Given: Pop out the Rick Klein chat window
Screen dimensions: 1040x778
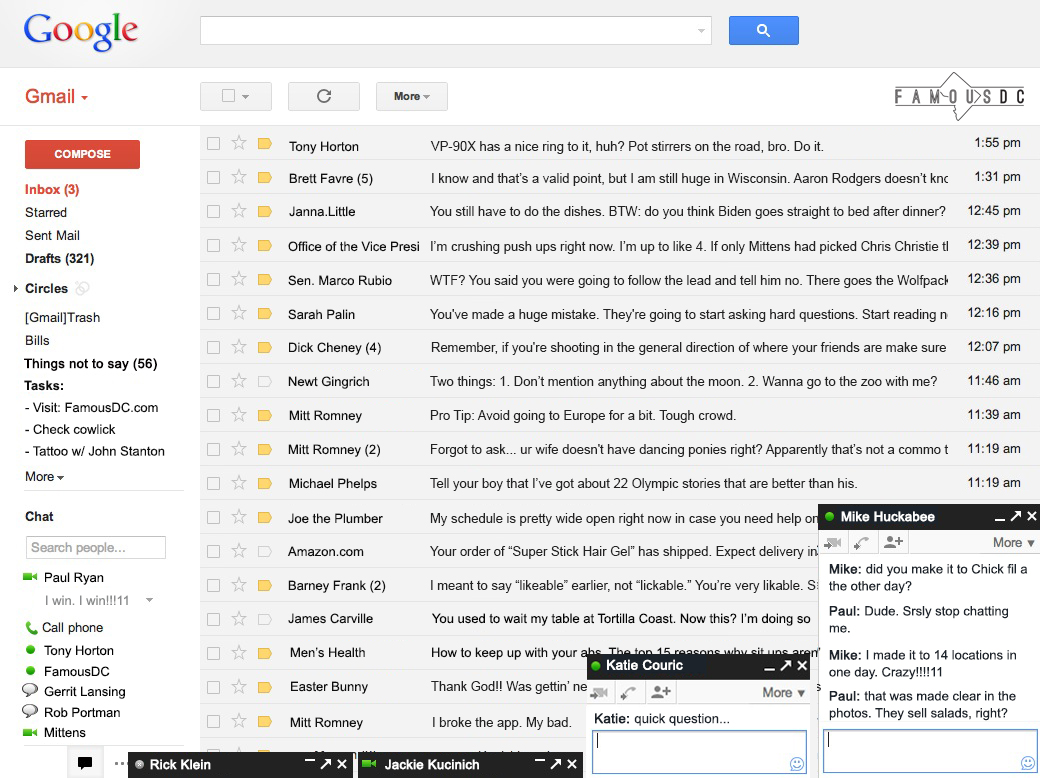Looking at the screenshot, I should (x=325, y=764).
